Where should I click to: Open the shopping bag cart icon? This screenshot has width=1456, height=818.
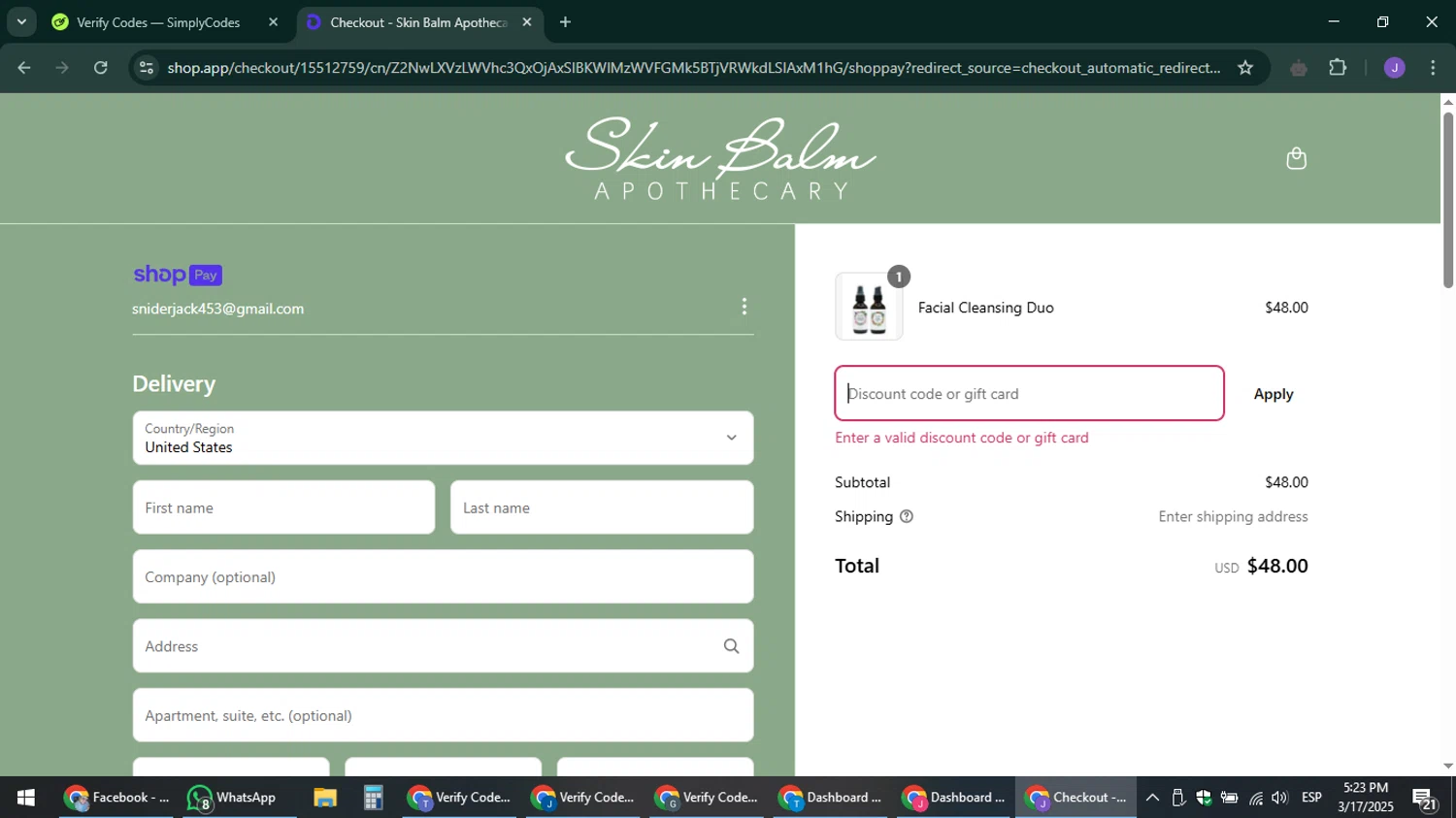[1296, 158]
